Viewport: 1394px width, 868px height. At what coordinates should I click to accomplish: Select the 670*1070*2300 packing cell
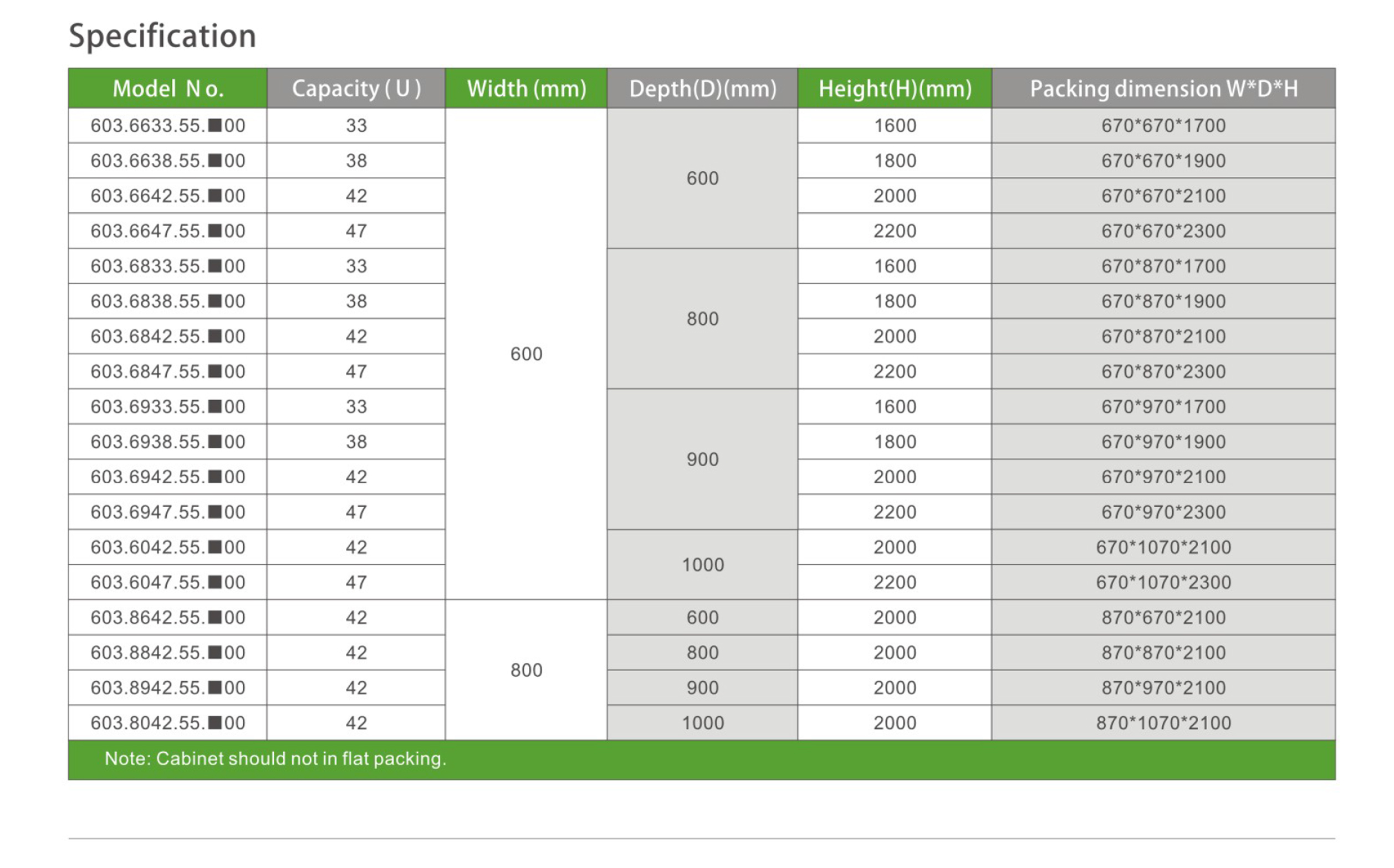(1163, 582)
